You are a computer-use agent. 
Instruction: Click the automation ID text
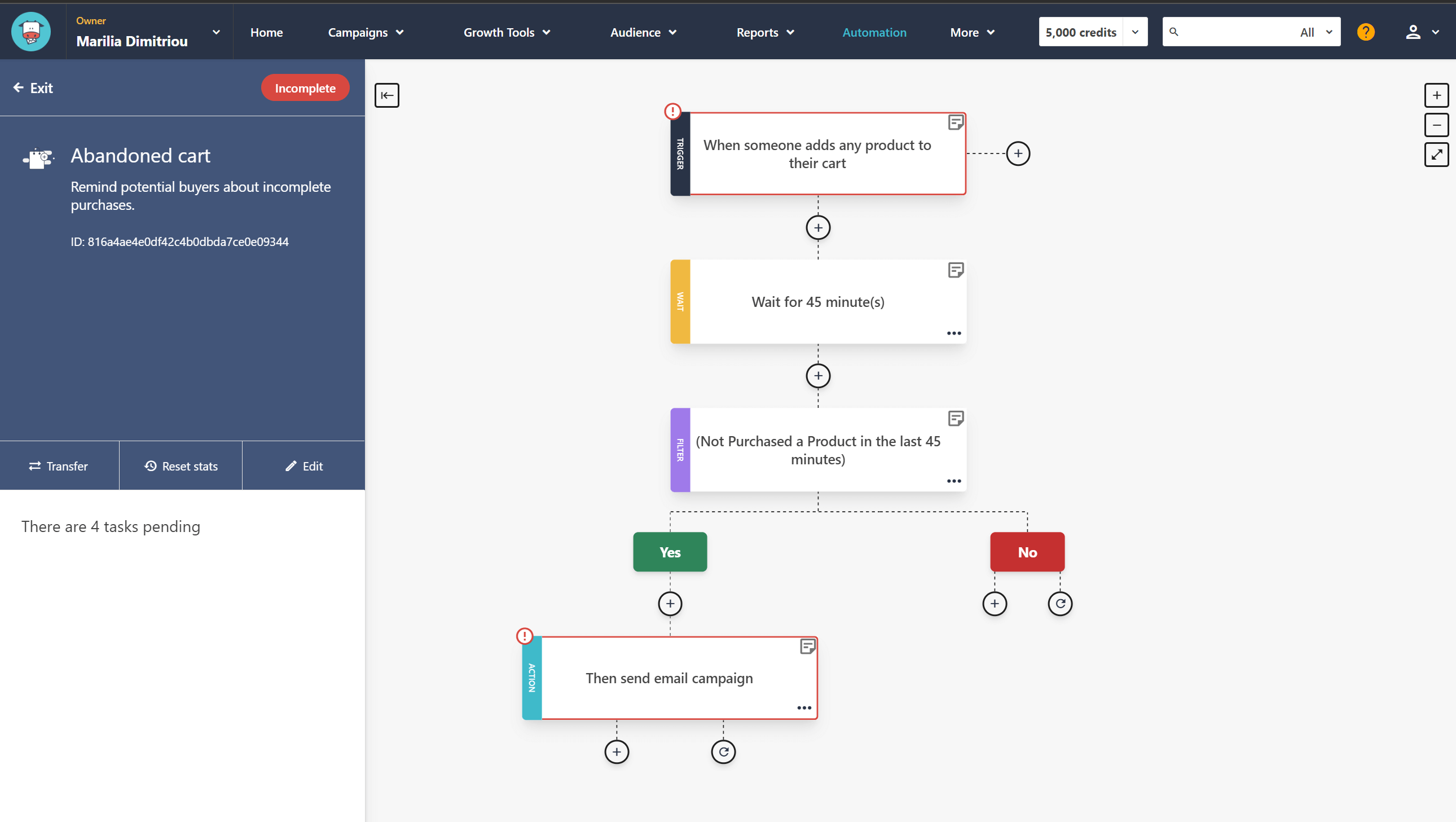point(180,241)
